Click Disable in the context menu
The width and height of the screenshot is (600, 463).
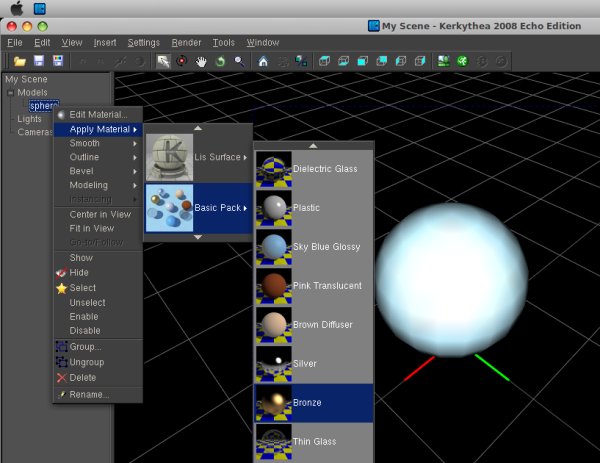[x=85, y=330]
